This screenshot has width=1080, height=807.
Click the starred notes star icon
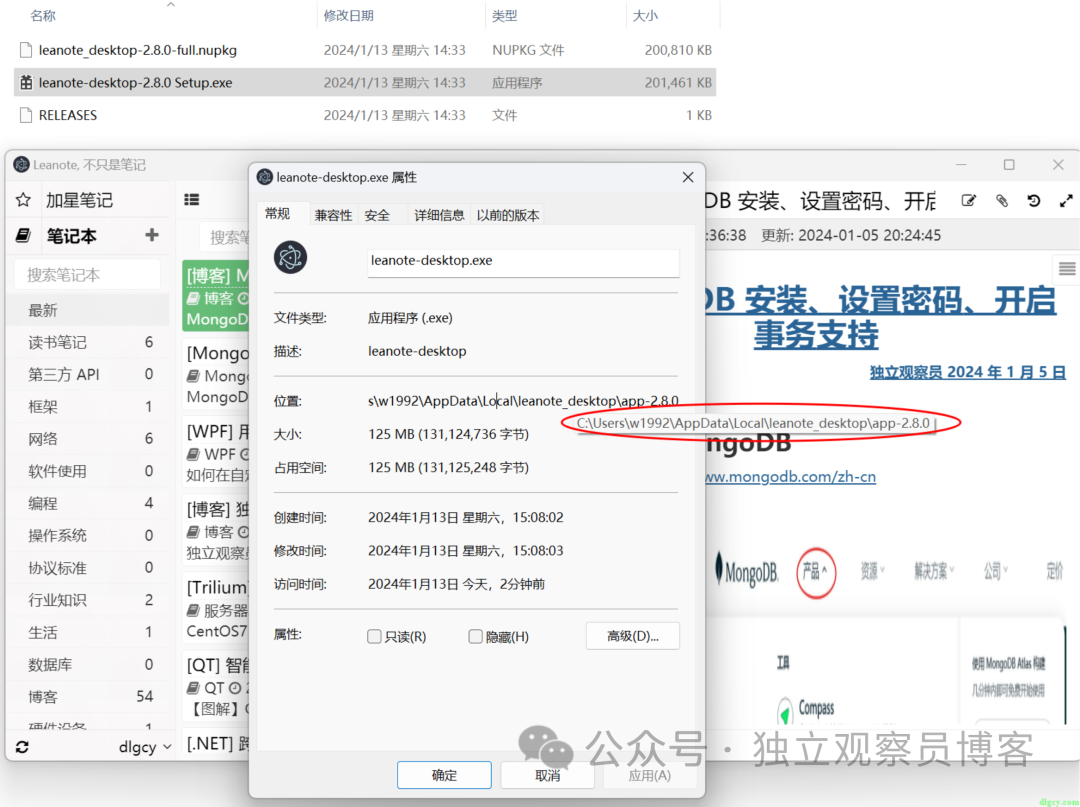(23, 200)
